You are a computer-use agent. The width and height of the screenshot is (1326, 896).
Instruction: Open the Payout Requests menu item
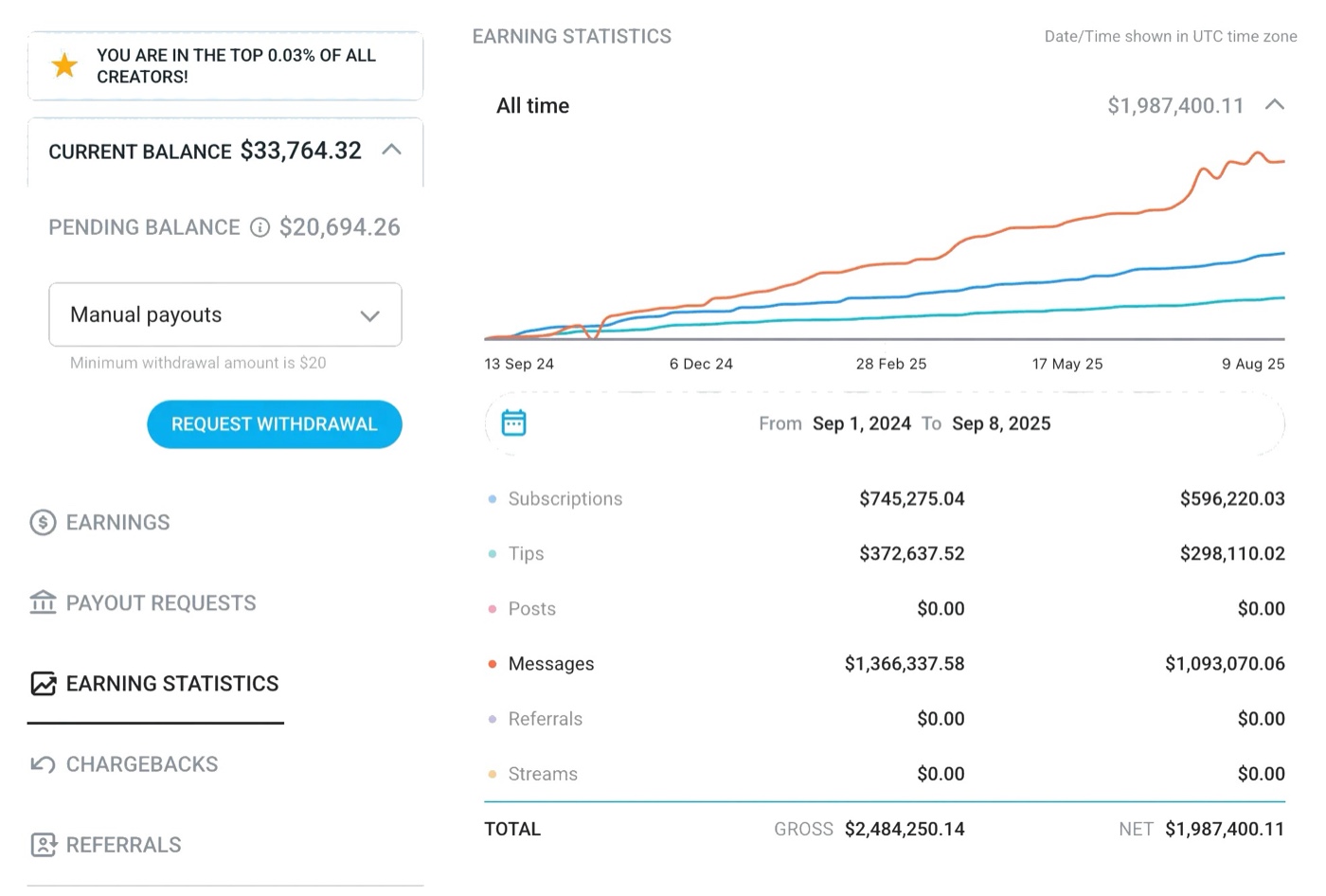point(143,602)
